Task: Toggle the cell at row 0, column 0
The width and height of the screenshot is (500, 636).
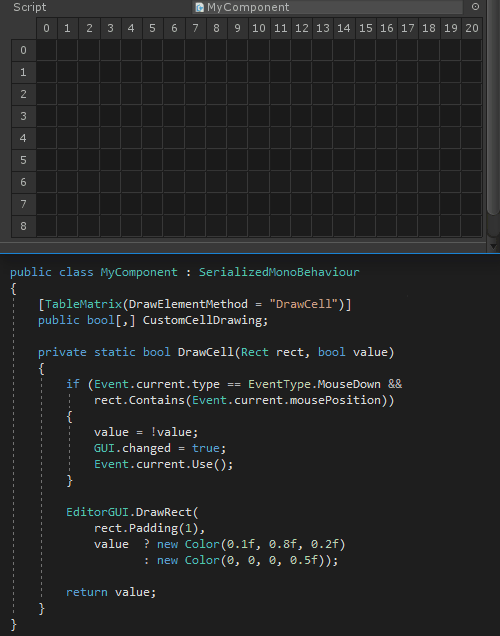Action: 47,50
